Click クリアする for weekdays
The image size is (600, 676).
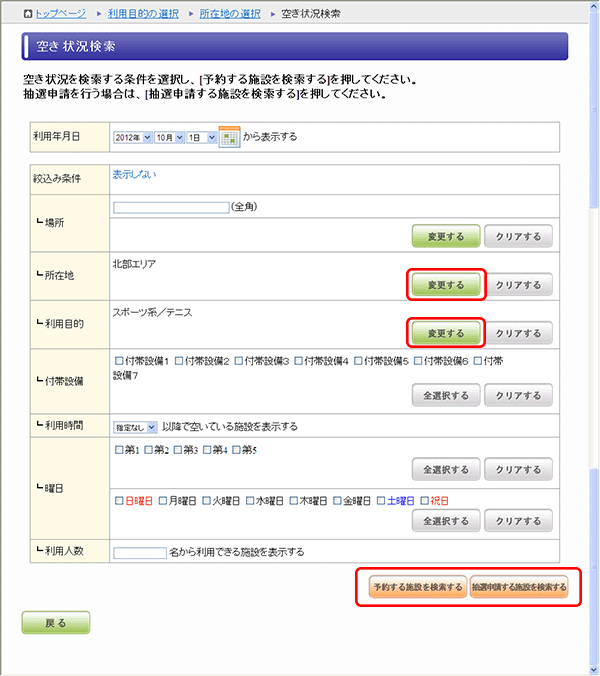(518, 520)
